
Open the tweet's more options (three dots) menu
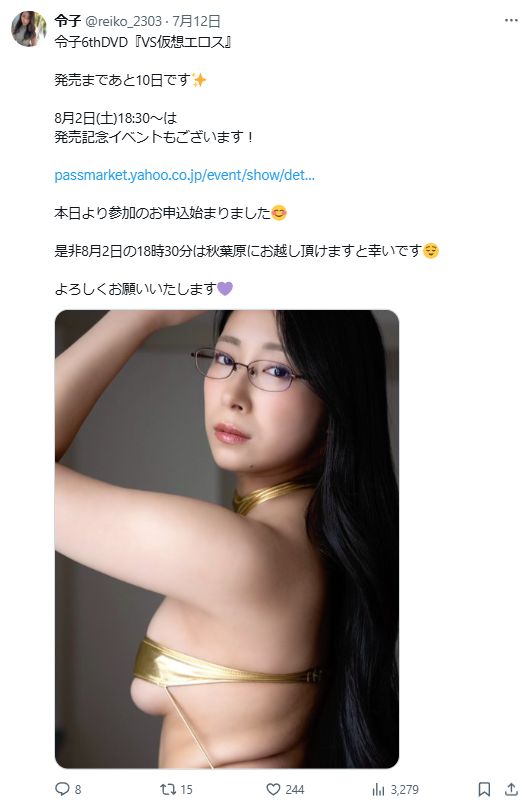(511, 21)
